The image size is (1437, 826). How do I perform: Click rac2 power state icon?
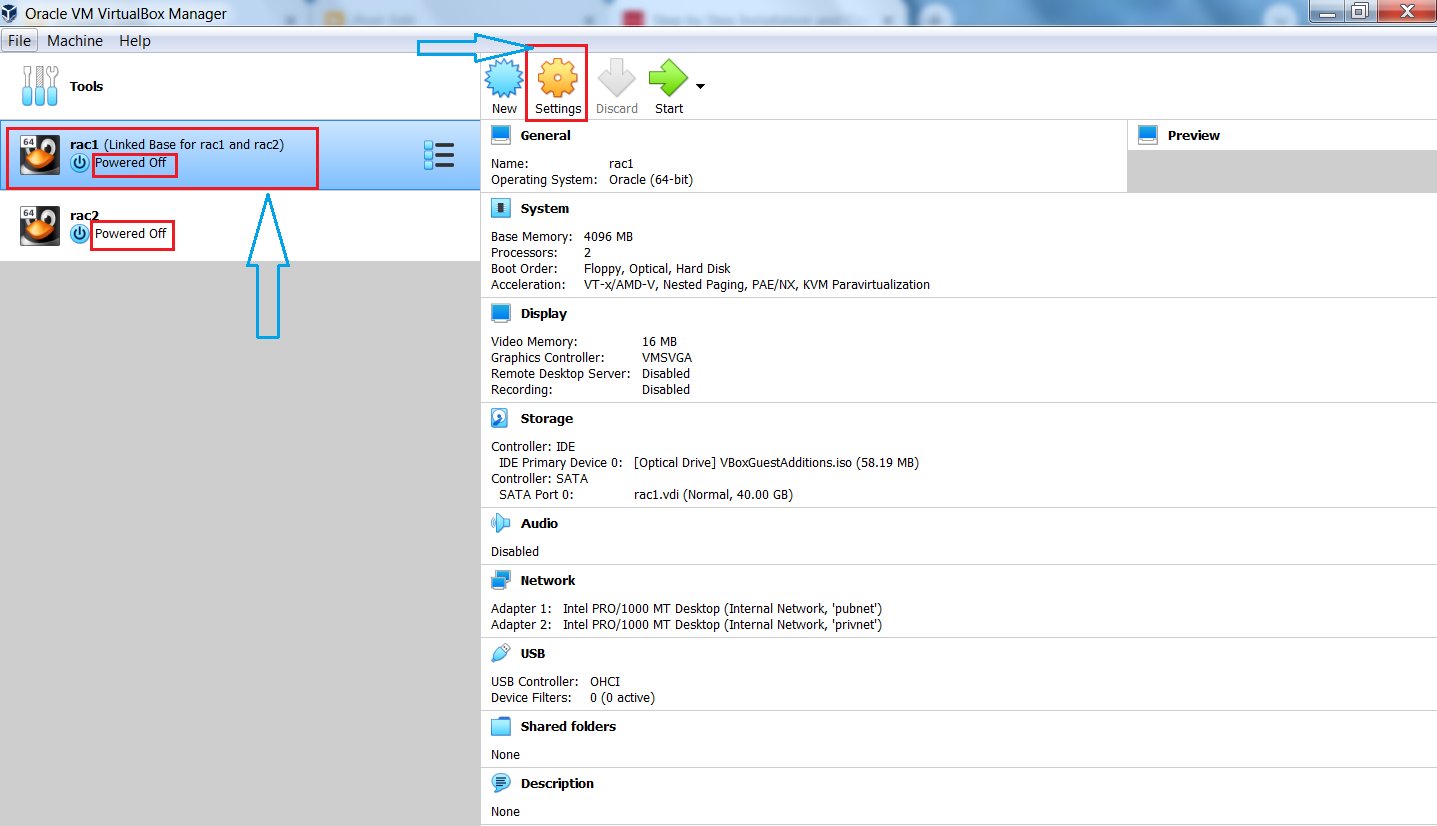pyautogui.click(x=80, y=234)
